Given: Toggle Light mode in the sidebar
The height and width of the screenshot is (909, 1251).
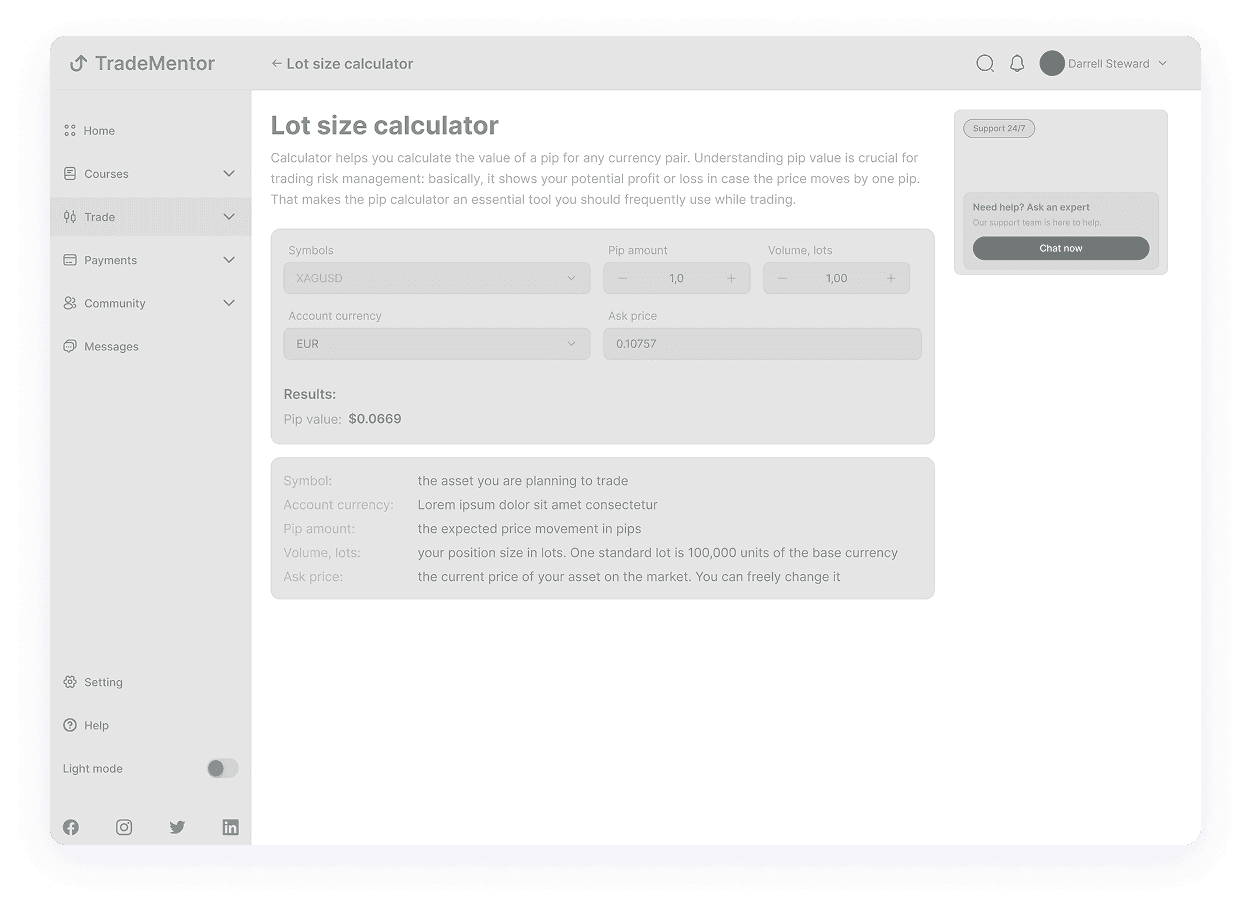Looking at the screenshot, I should pyautogui.click(x=222, y=768).
